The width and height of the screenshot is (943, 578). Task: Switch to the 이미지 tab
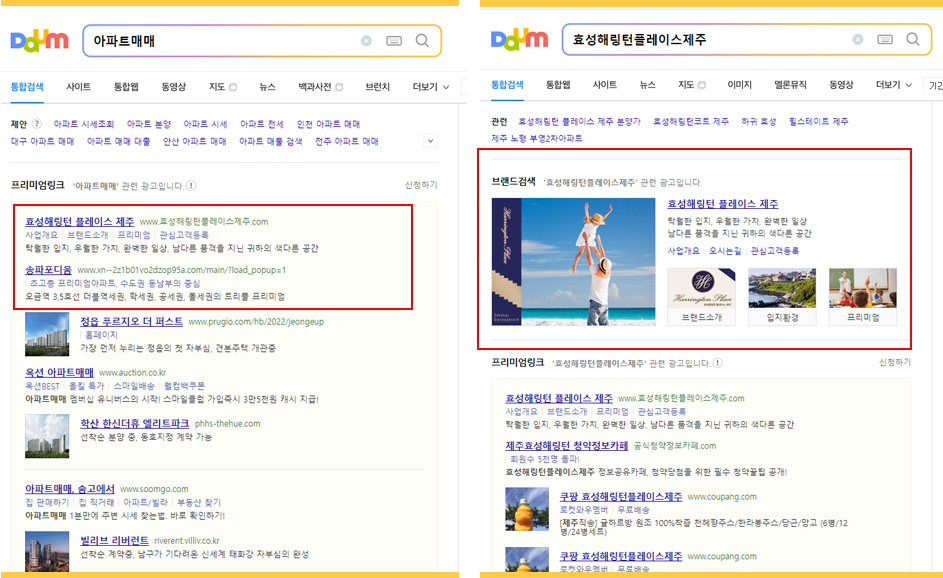740,85
